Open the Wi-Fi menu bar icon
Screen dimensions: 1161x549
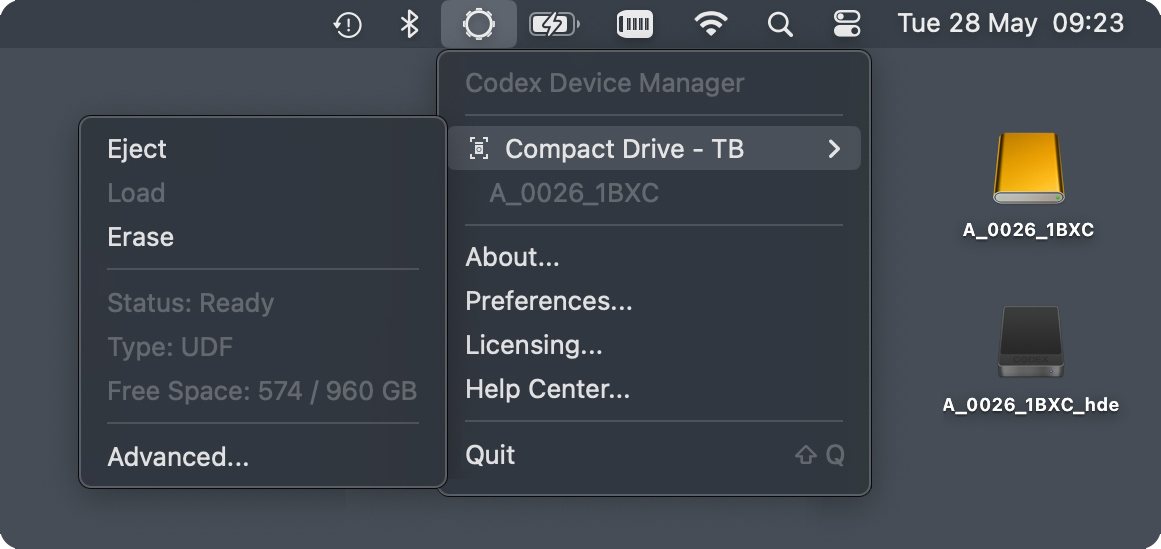[x=711, y=24]
